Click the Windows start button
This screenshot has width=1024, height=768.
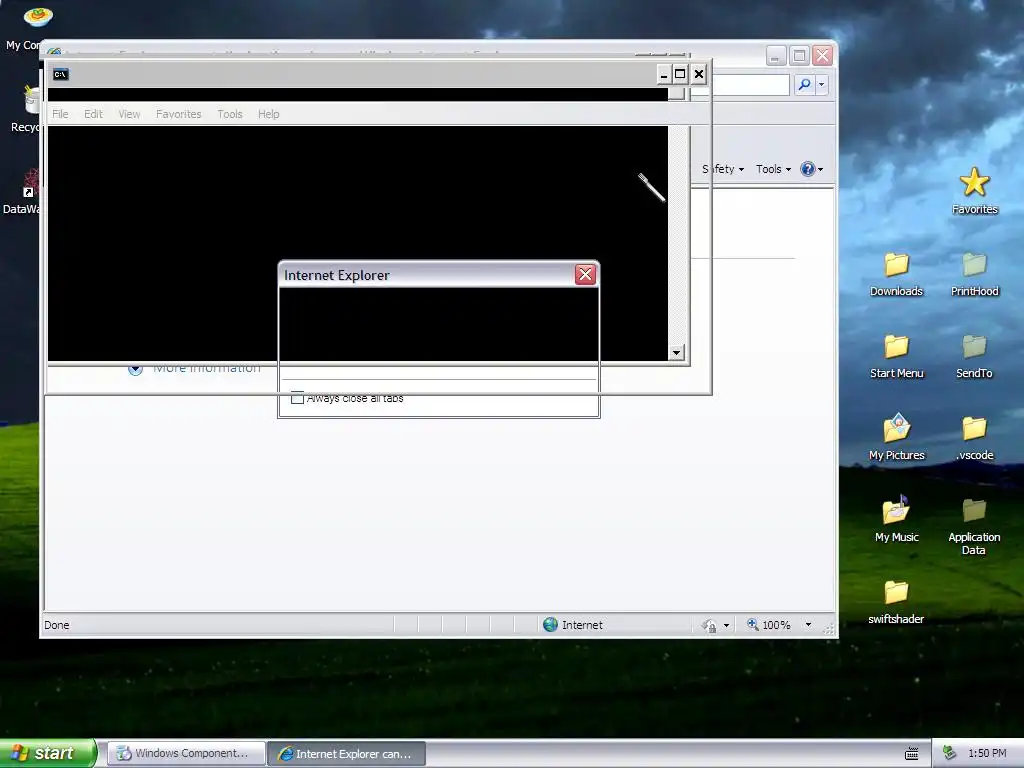pyautogui.click(x=48, y=753)
